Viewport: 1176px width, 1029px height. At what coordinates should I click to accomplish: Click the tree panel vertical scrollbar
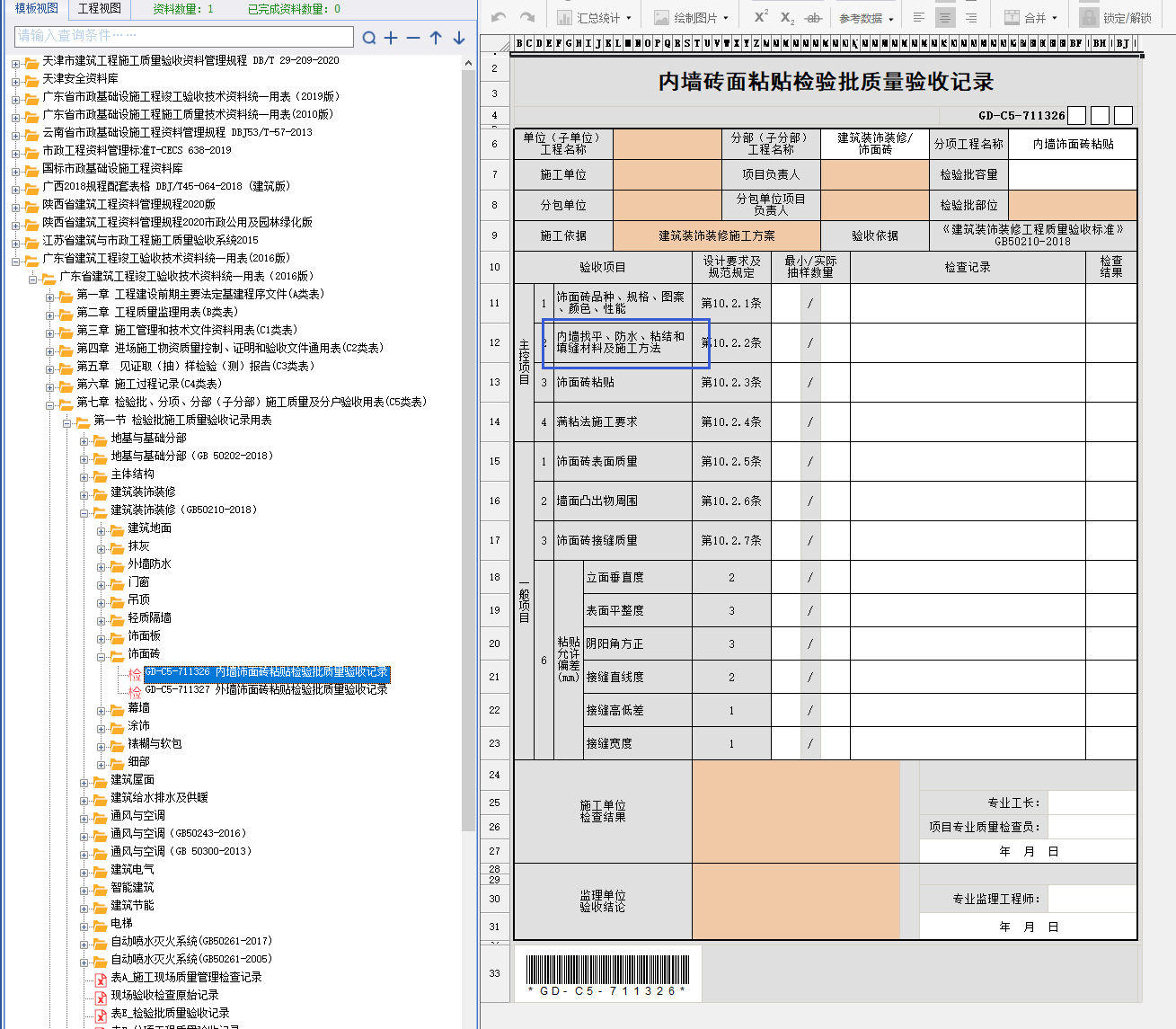(x=468, y=449)
